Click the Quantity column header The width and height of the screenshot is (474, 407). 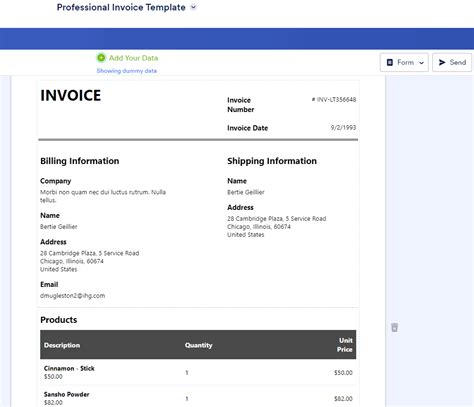199,345
